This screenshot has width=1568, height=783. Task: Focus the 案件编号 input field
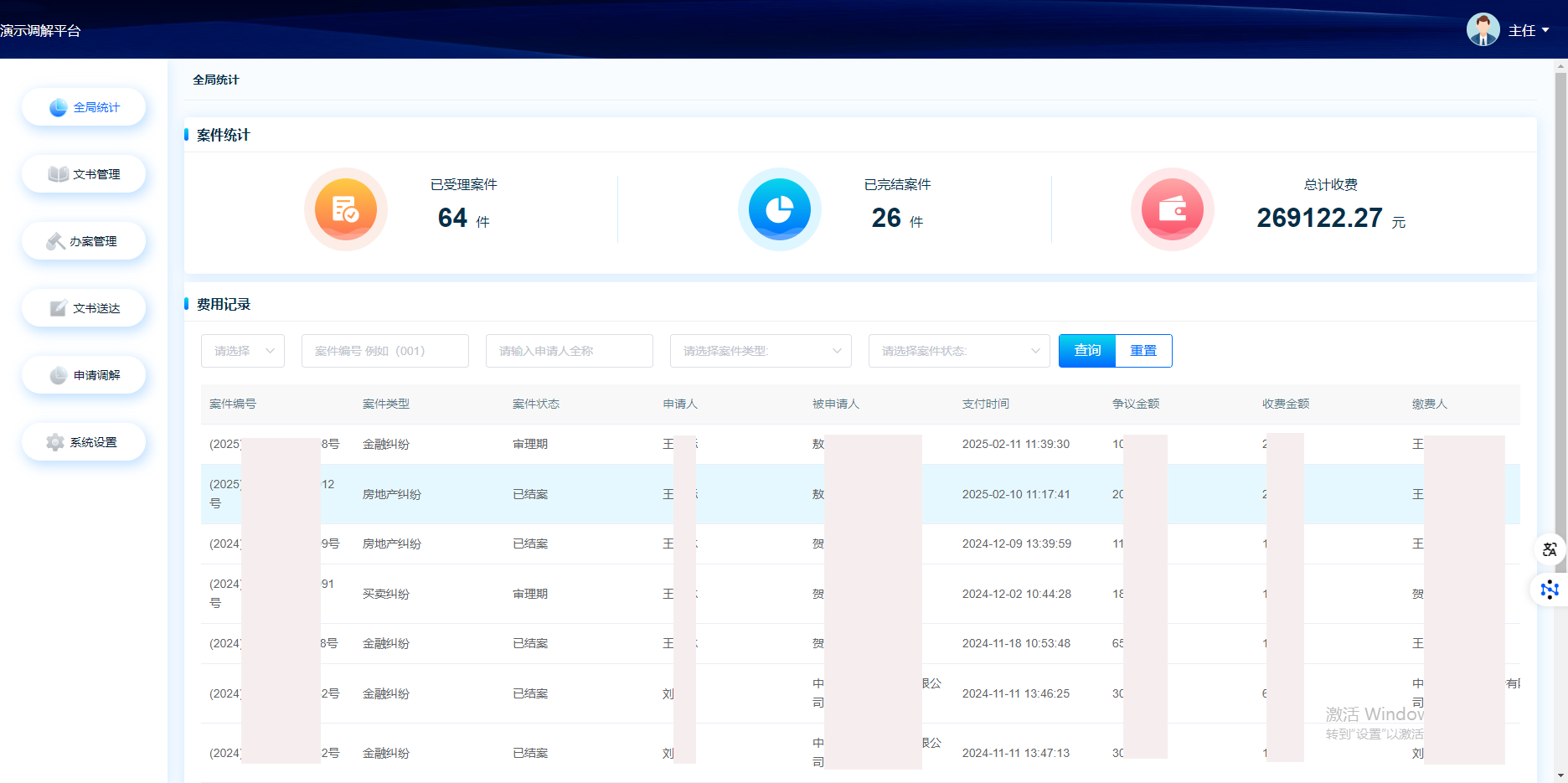coord(385,351)
